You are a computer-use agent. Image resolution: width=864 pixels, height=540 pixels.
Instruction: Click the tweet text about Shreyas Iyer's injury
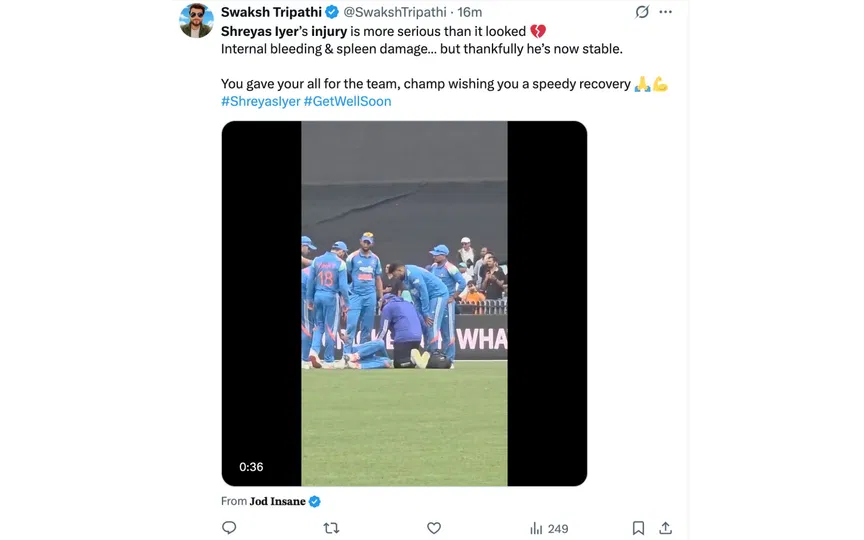coord(420,48)
